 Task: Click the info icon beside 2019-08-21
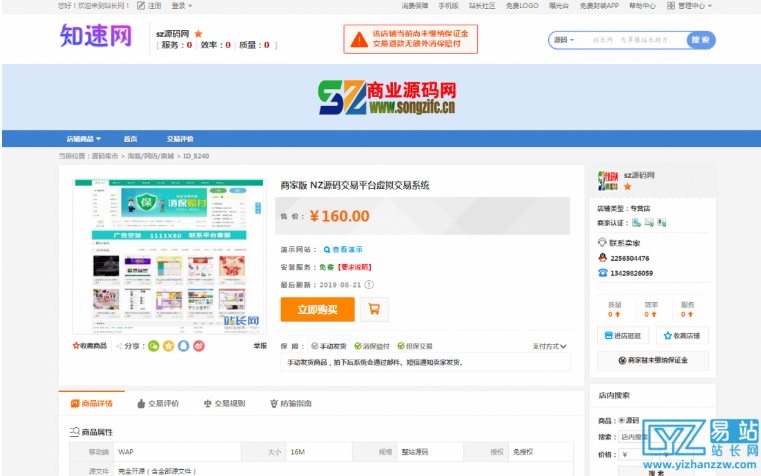(x=369, y=285)
